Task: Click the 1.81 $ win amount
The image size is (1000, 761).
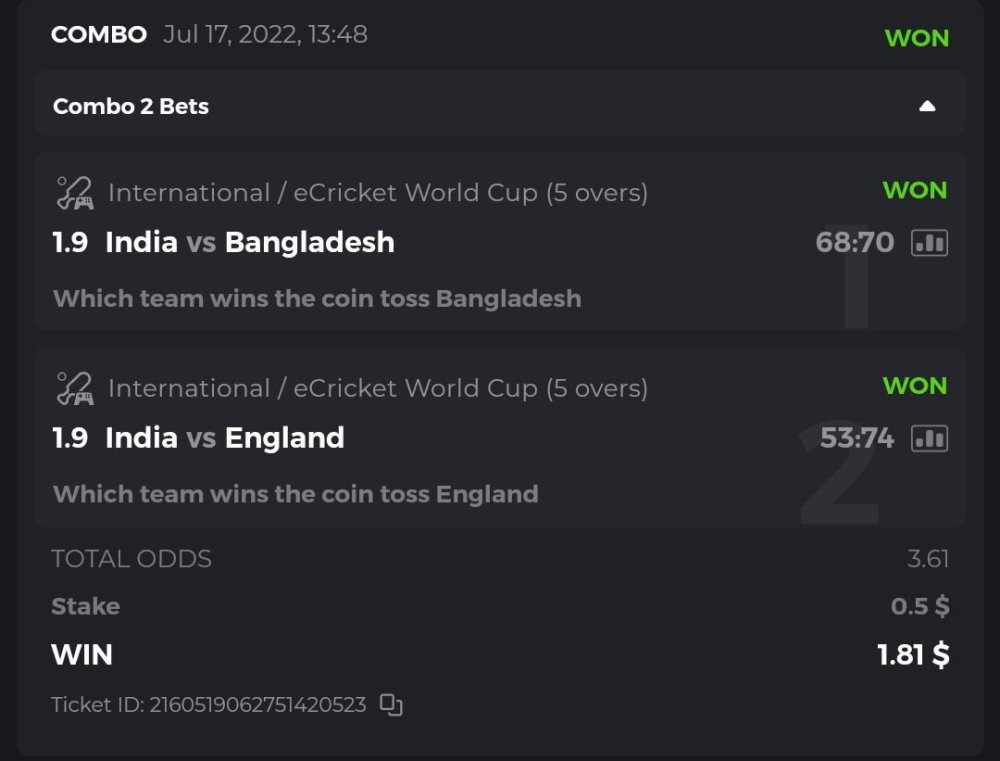Action: [912, 655]
